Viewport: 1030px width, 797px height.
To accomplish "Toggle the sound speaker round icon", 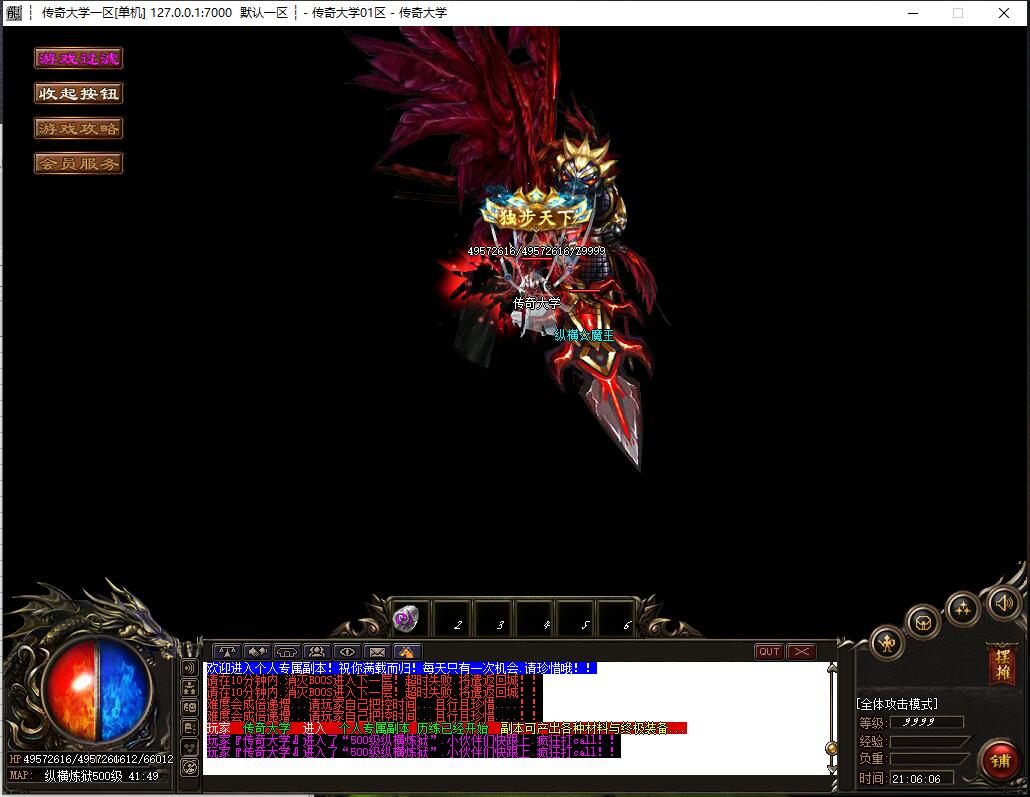I will pyautogui.click(x=1004, y=603).
